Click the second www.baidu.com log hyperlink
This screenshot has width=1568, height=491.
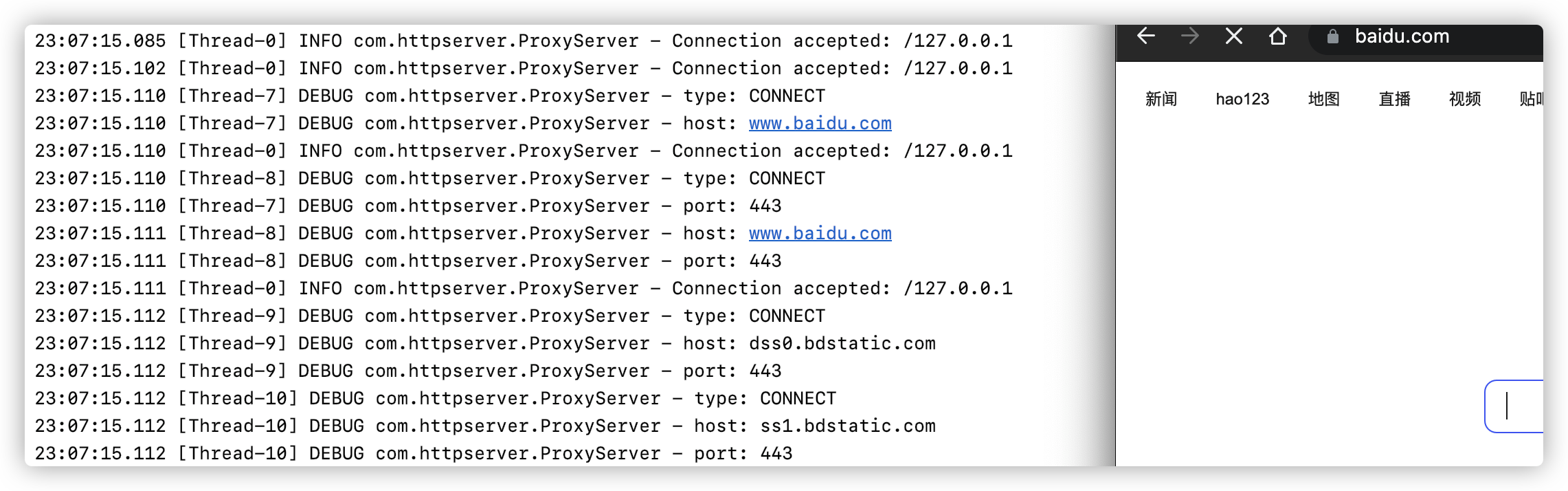tap(820, 234)
